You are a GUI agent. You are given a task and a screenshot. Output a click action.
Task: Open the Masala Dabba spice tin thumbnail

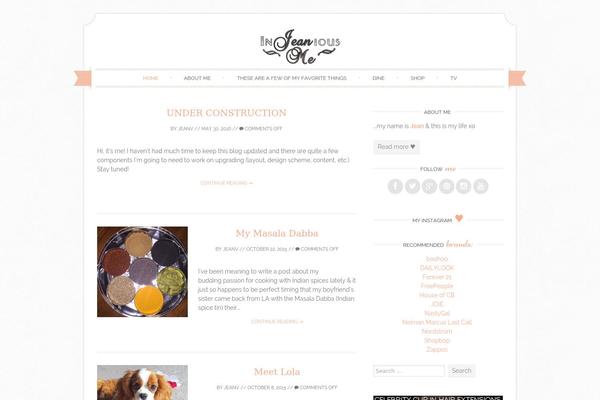point(142,272)
